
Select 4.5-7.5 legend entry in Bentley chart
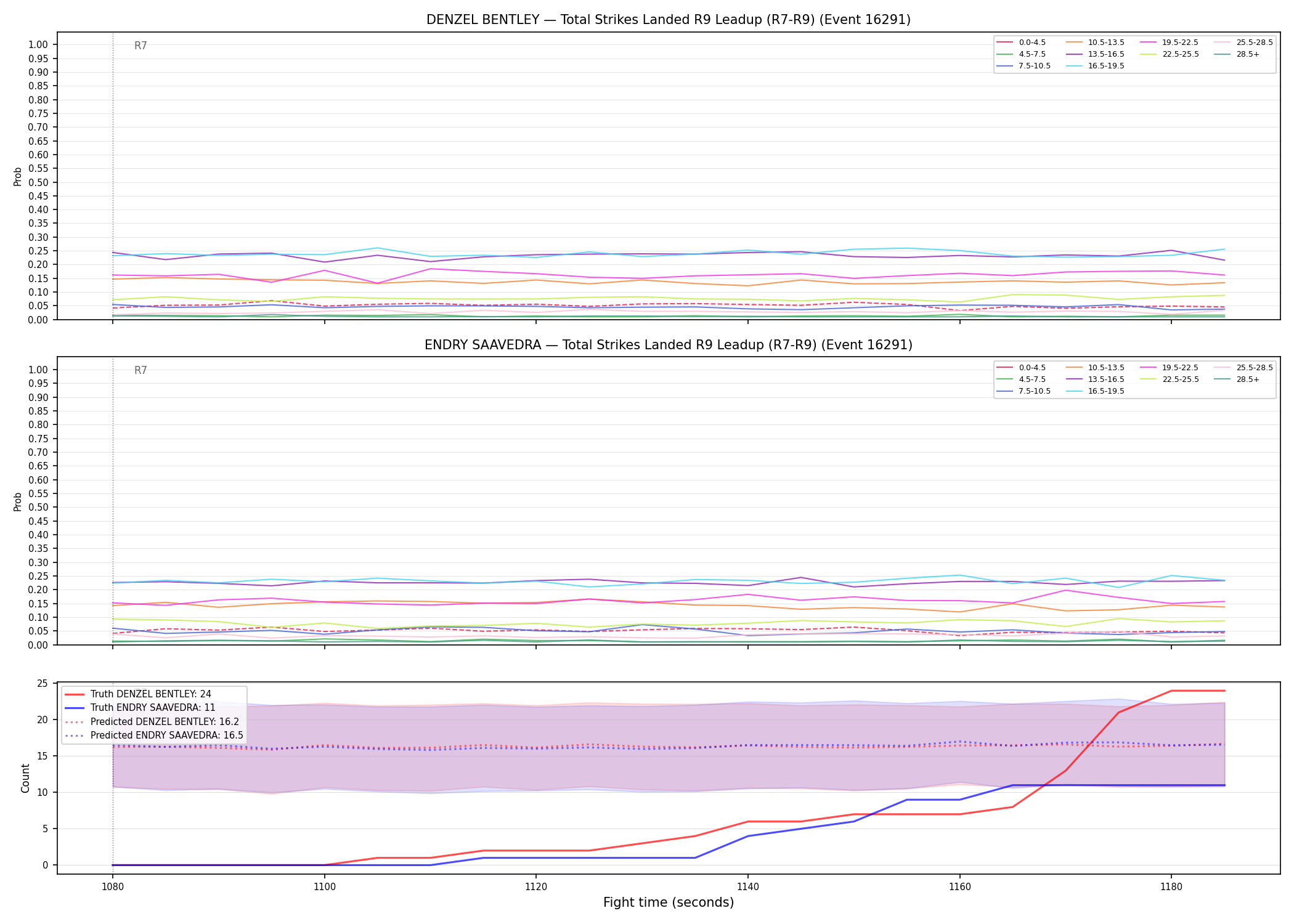[1022, 54]
